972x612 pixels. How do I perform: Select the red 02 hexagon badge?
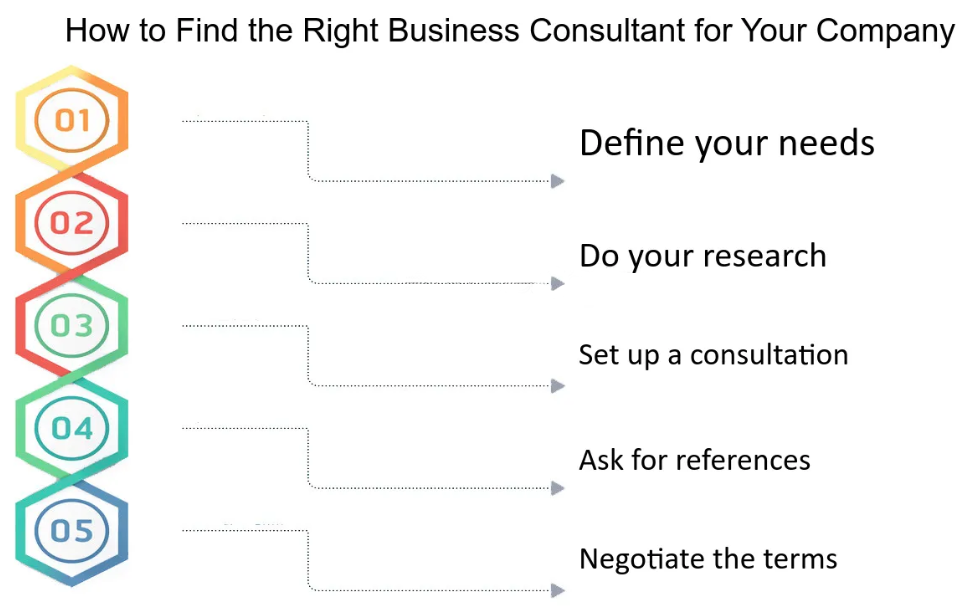click(72, 222)
